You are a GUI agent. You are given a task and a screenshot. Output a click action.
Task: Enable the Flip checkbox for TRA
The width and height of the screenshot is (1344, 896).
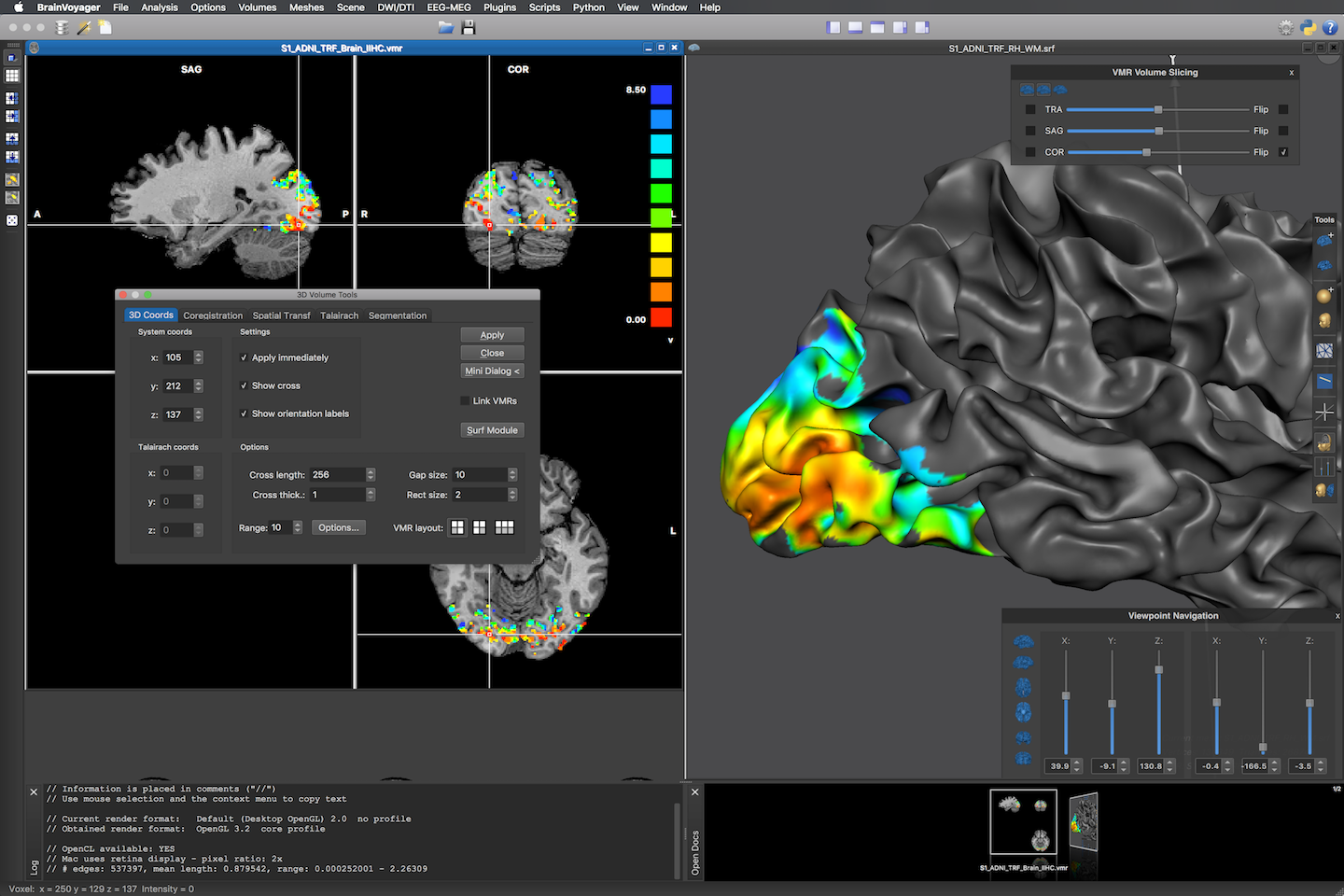click(1283, 109)
